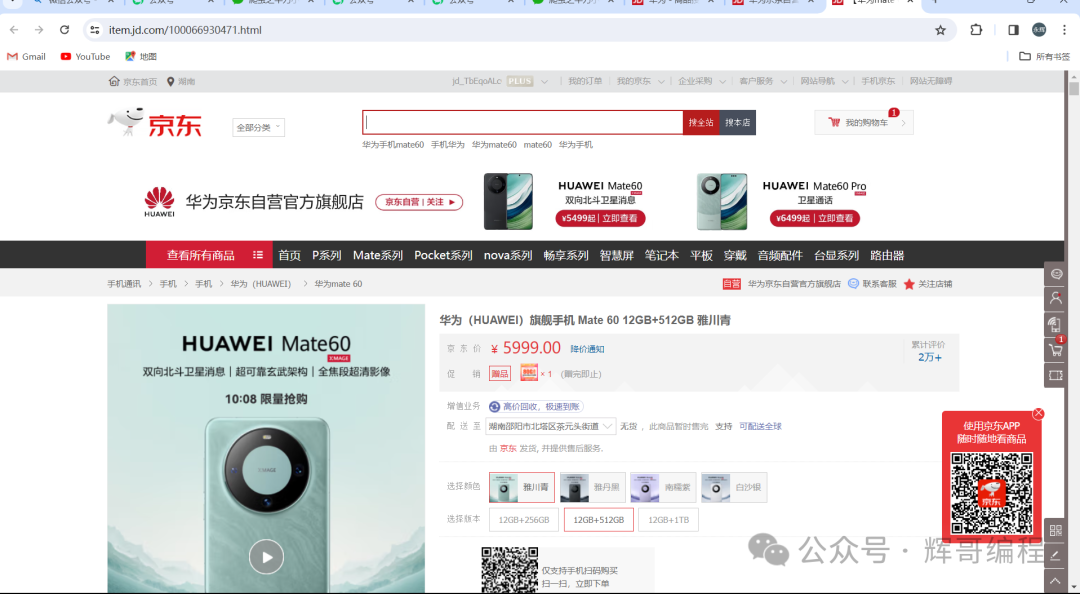The width and height of the screenshot is (1080, 594).
Task: Open the Chrome three-dot menu
Action: (1065, 30)
